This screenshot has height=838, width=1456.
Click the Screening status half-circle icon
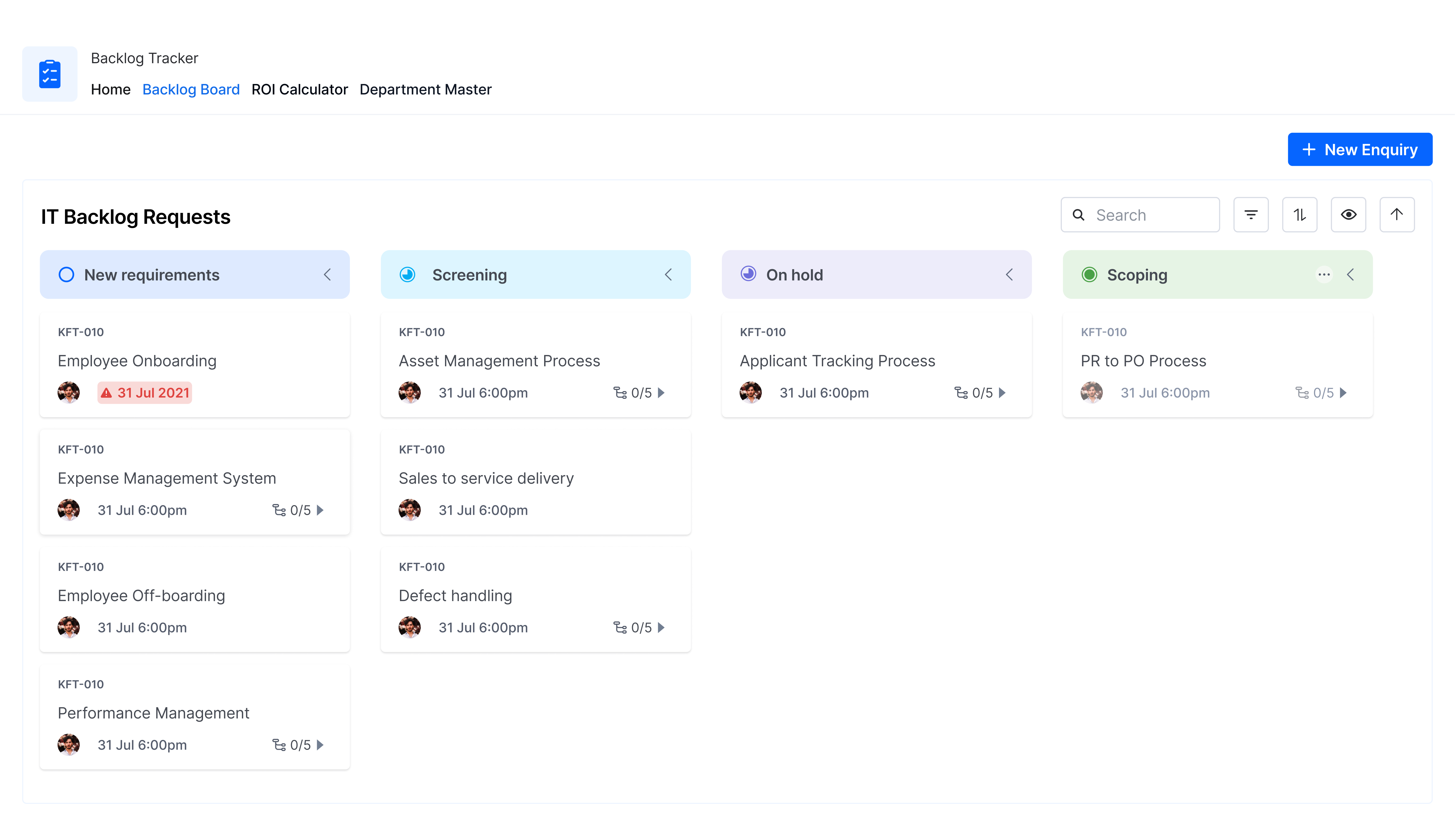point(407,275)
